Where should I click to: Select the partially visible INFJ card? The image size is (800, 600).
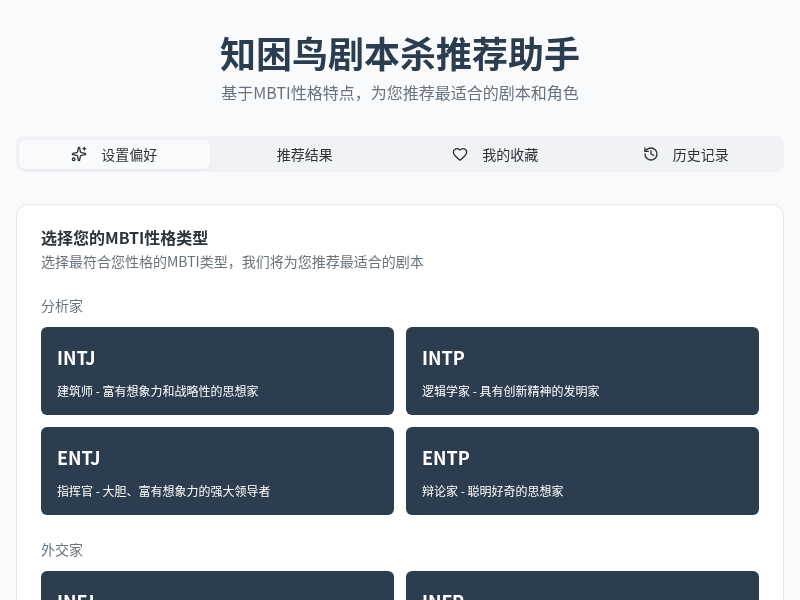[x=217, y=586]
